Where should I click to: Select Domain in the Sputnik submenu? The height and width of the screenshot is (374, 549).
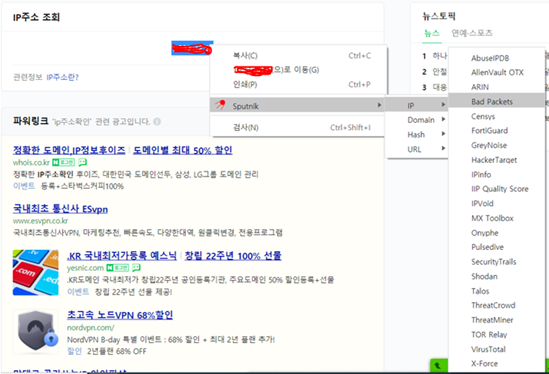(416, 120)
